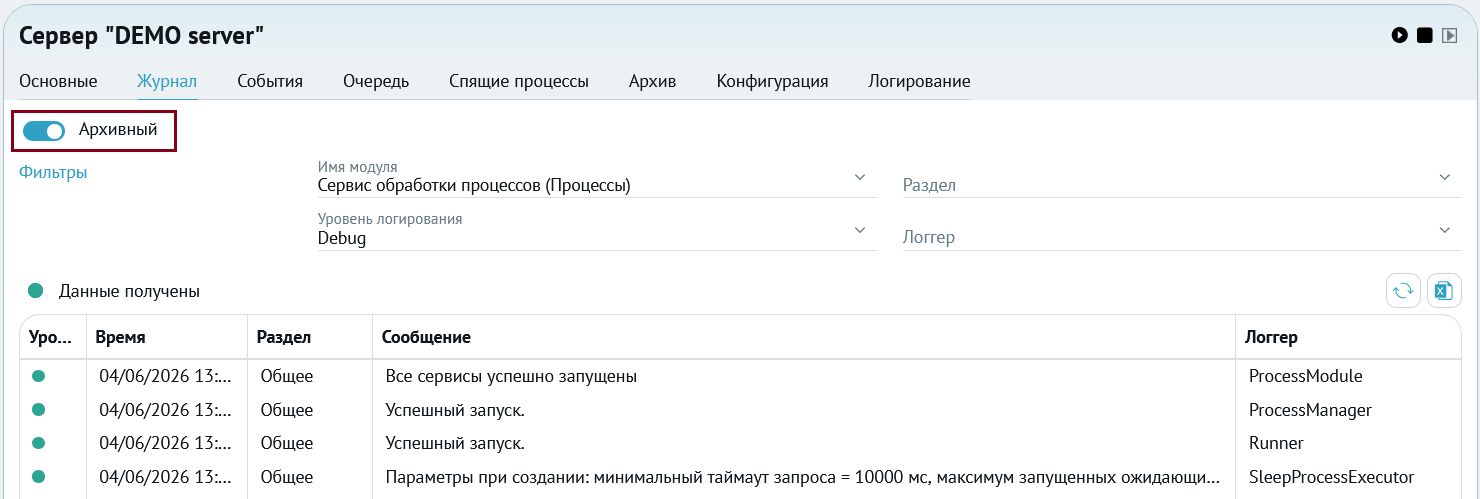Stop the server with the square icon
The image size is (1480, 499).
[1424, 35]
